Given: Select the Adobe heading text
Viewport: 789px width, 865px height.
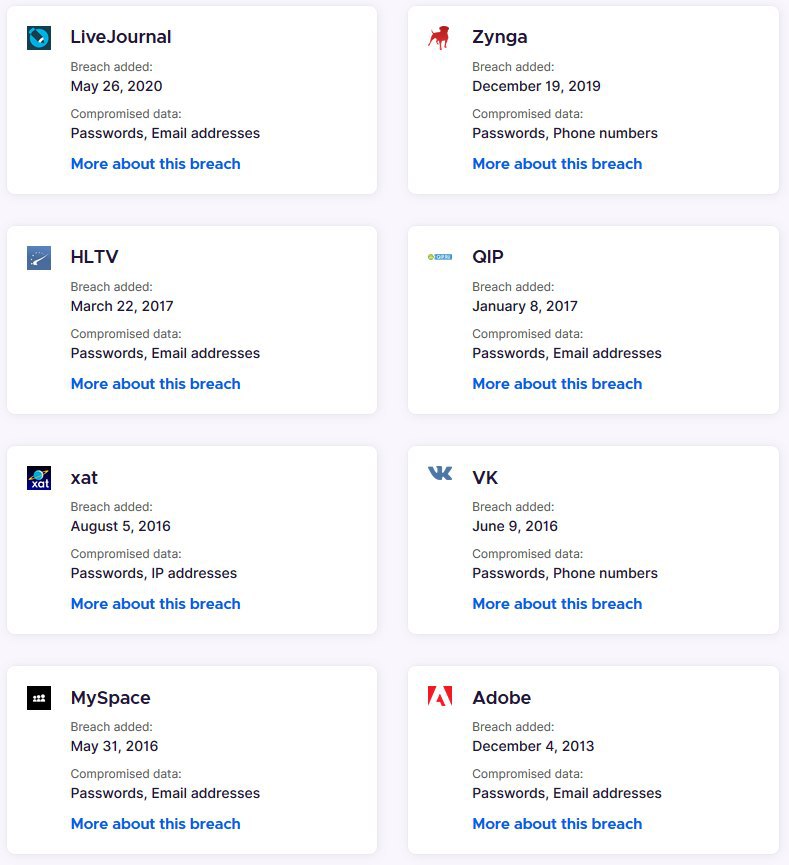Looking at the screenshot, I should point(502,698).
